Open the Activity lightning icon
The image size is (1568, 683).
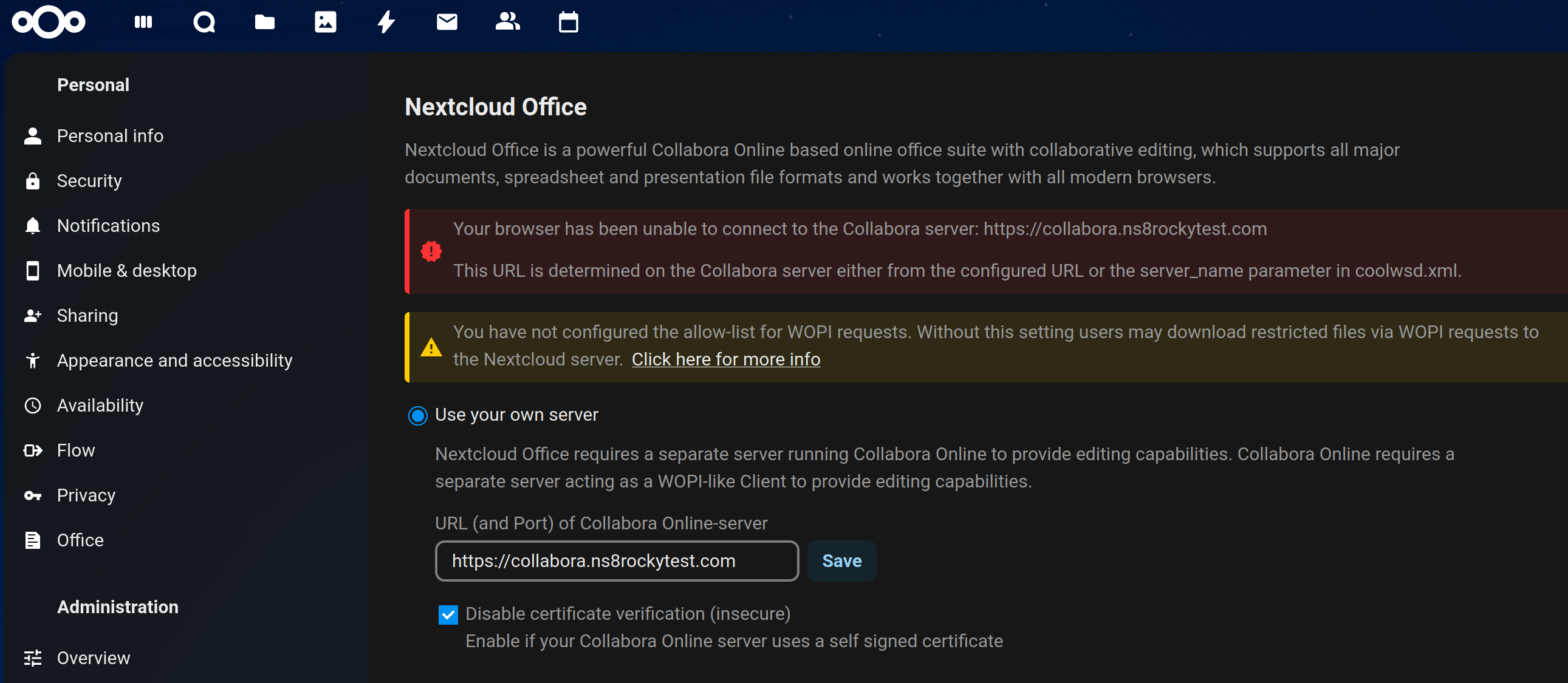click(x=386, y=22)
